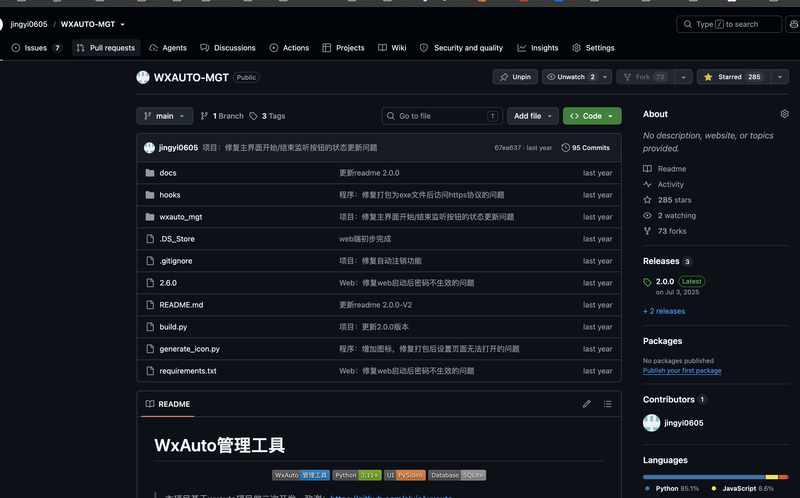
Task: Open the Wiki tab
Action: click(392, 48)
